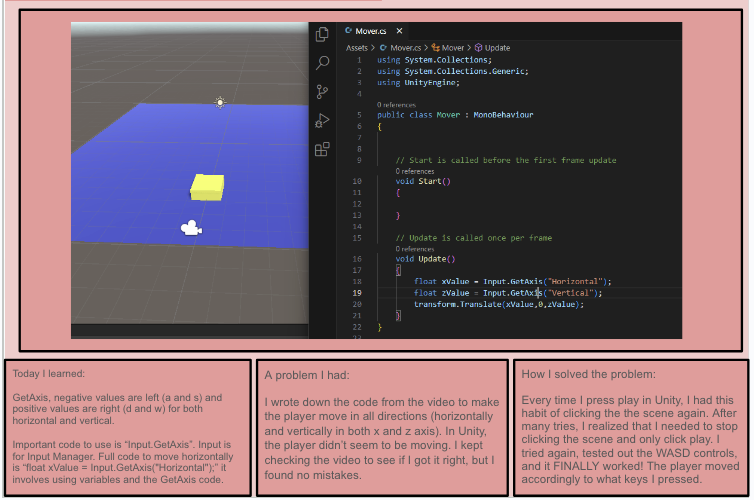The image size is (754, 500).
Task: Open the Search magnifier in activity bar
Action: pos(322,62)
